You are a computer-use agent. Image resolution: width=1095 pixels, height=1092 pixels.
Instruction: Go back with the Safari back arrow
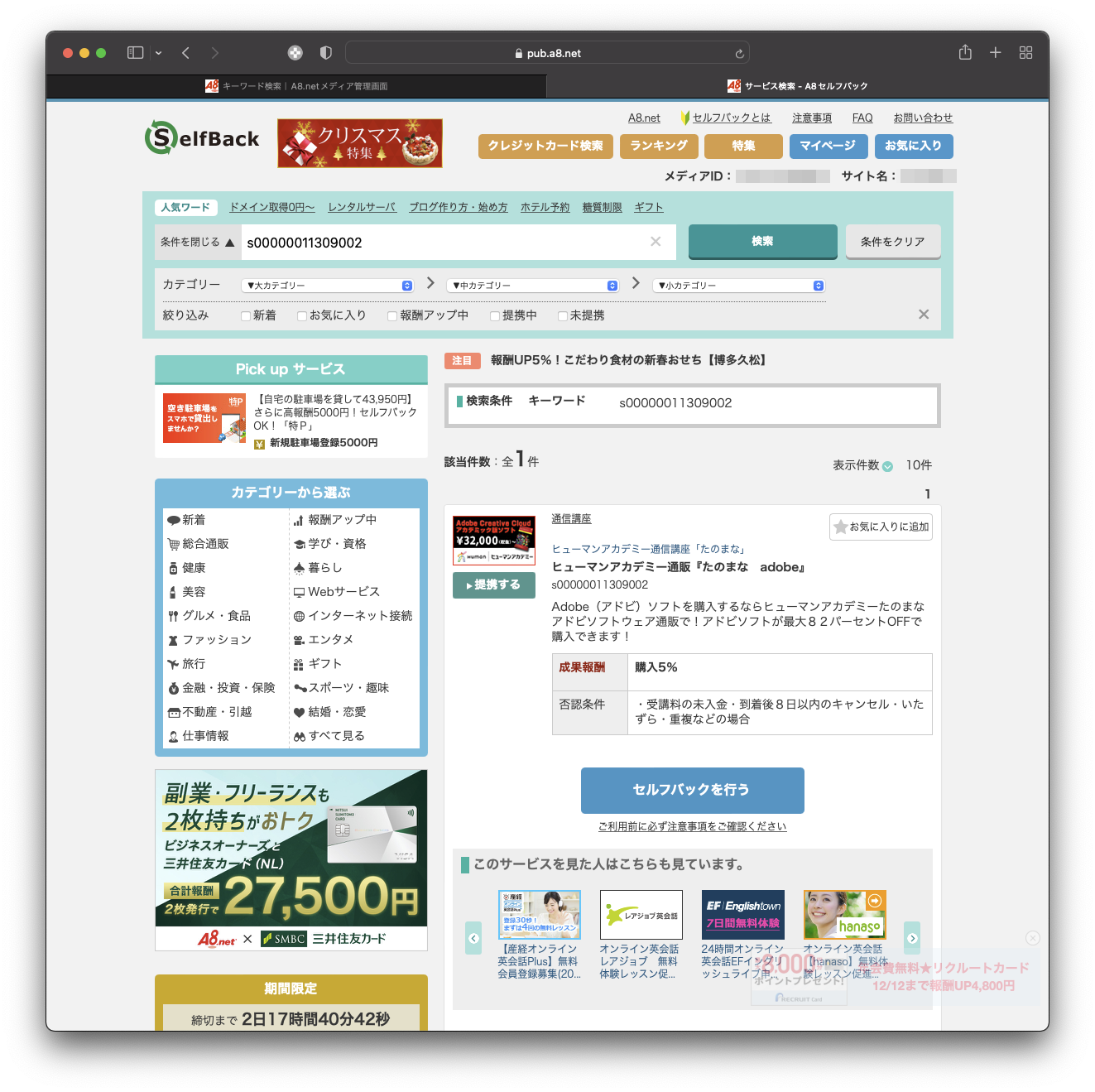tap(186, 53)
